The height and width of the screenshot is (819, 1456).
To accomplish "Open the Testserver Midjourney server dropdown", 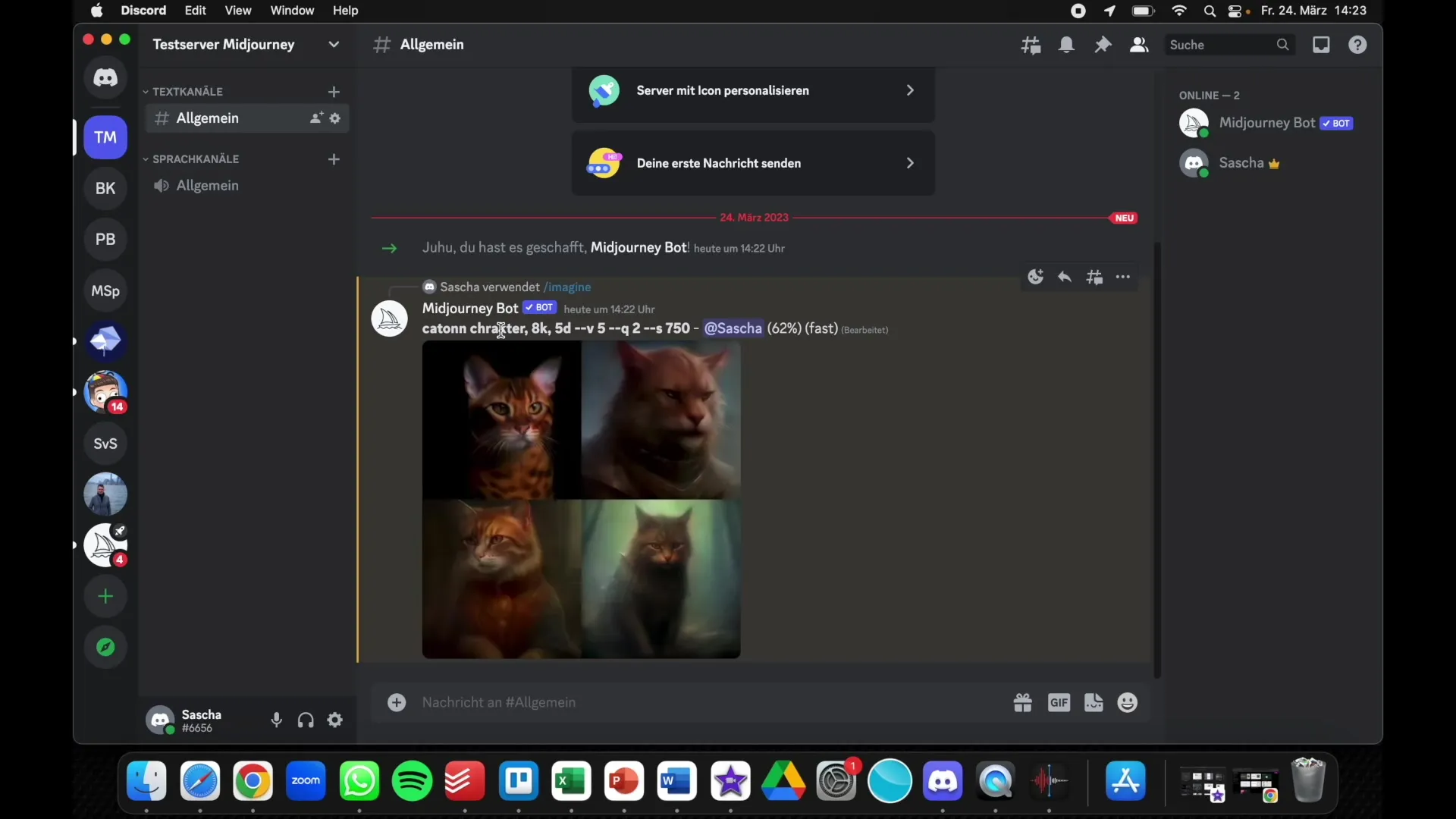I will 334,45.
